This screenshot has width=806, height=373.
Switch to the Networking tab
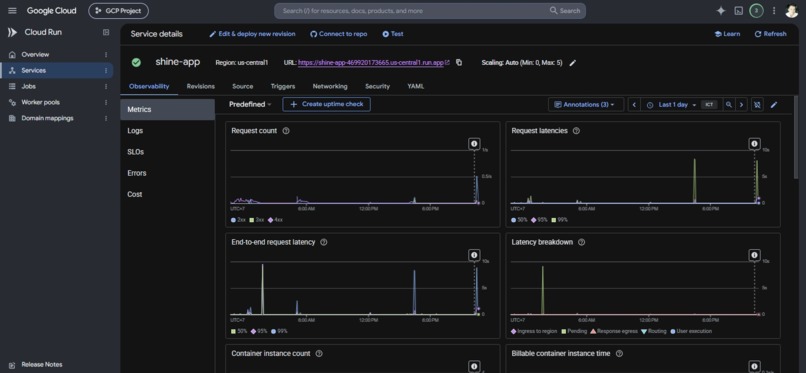click(x=330, y=86)
